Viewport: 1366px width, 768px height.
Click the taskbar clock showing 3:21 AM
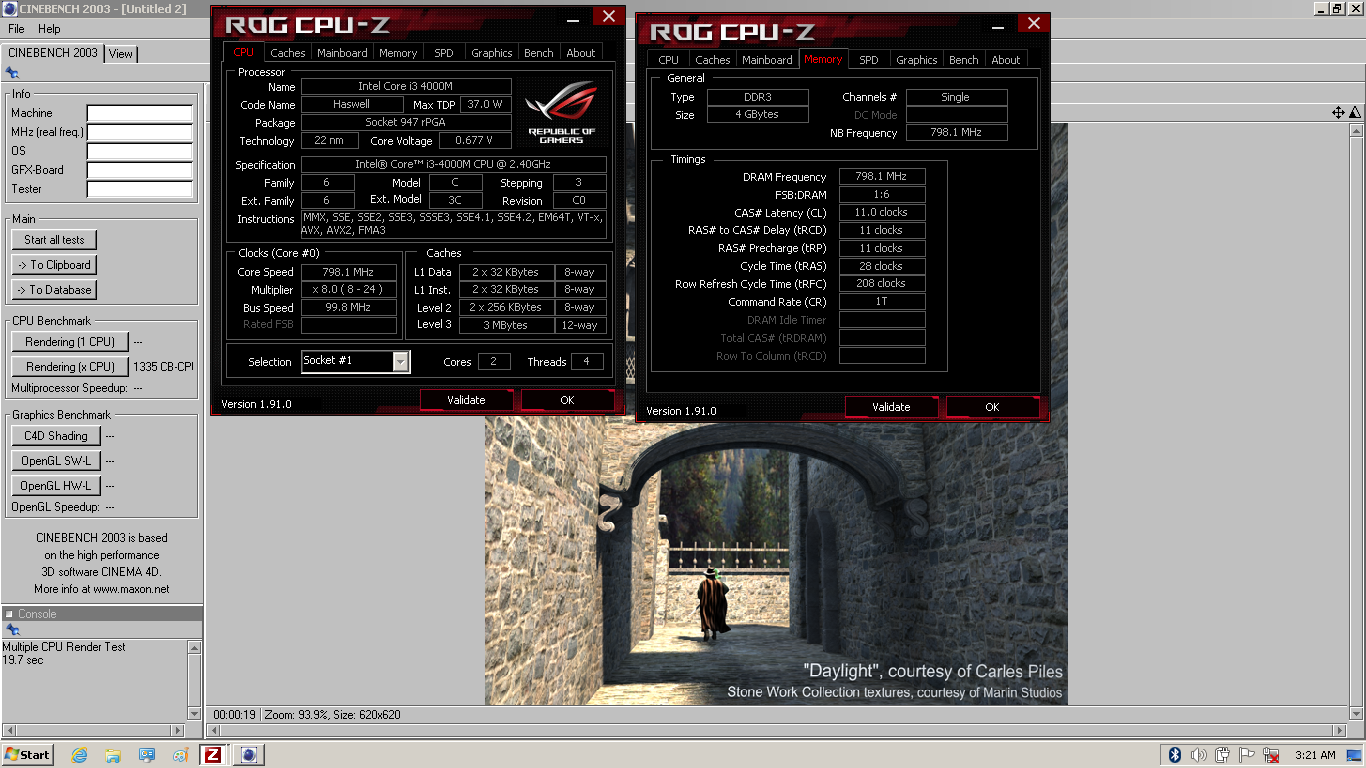1315,755
